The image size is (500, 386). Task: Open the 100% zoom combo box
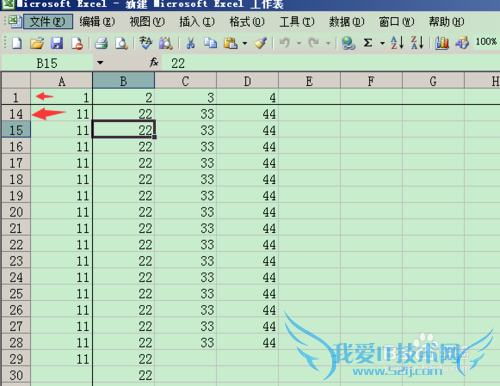coord(486,42)
